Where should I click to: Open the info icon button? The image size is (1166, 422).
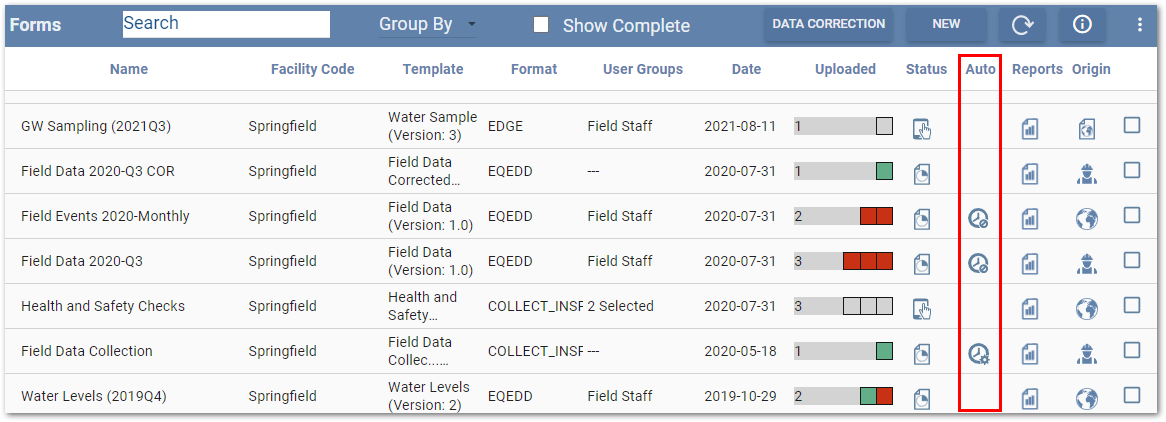pos(1082,25)
